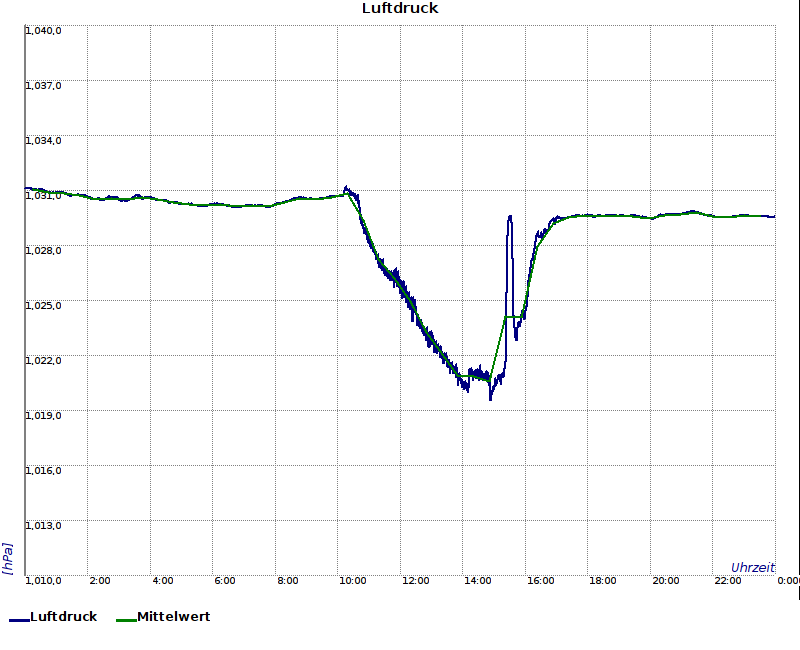Click the 2:00 time label
The width and height of the screenshot is (800, 650).
click(x=100, y=581)
